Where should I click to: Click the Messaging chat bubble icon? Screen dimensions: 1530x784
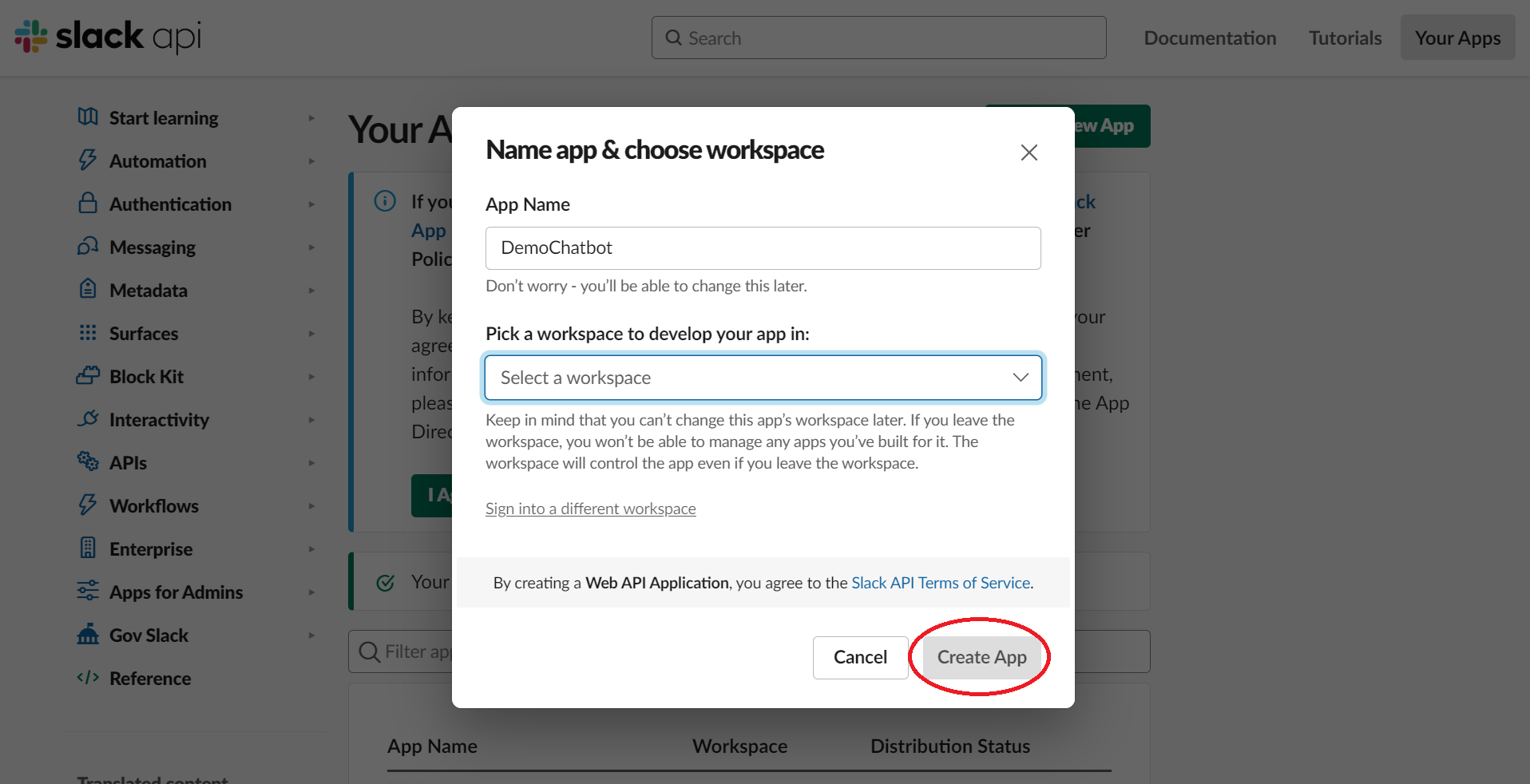pyautogui.click(x=88, y=247)
